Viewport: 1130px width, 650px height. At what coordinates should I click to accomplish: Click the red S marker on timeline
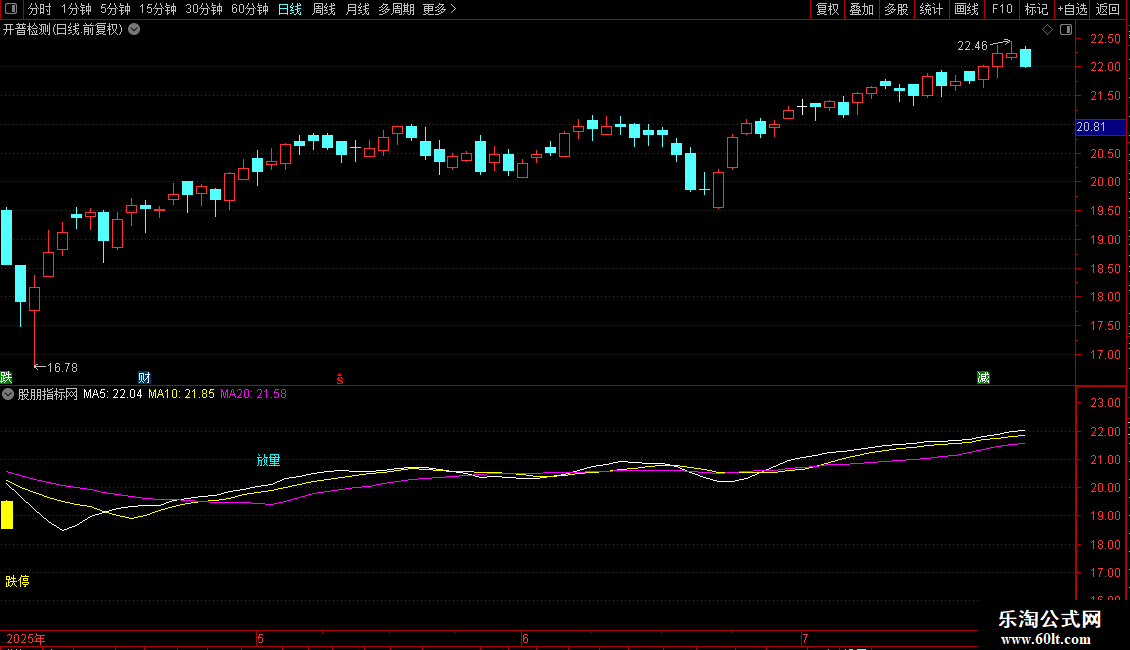tap(339, 379)
